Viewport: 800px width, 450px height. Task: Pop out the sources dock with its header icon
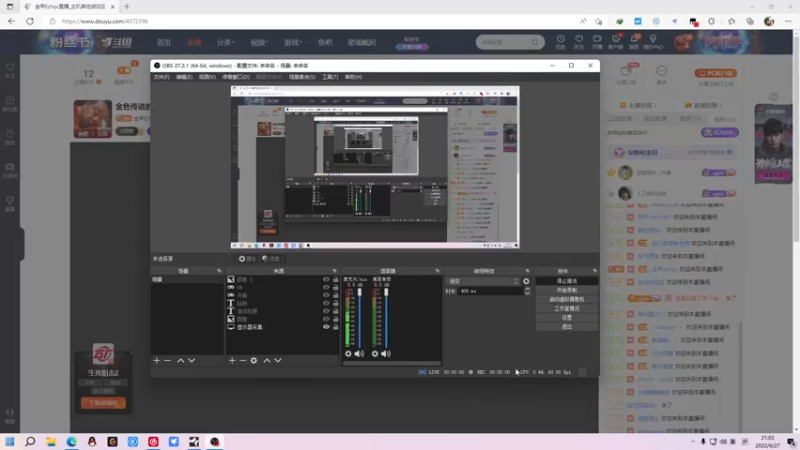(x=335, y=271)
